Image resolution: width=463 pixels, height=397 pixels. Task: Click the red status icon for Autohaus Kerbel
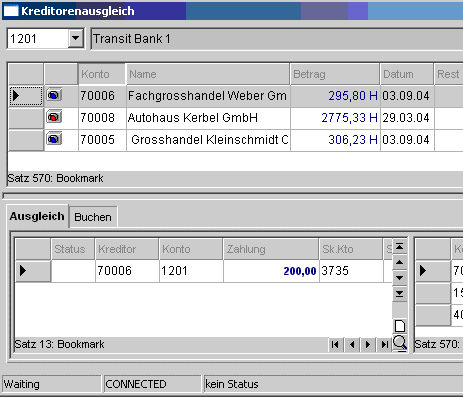(54, 117)
